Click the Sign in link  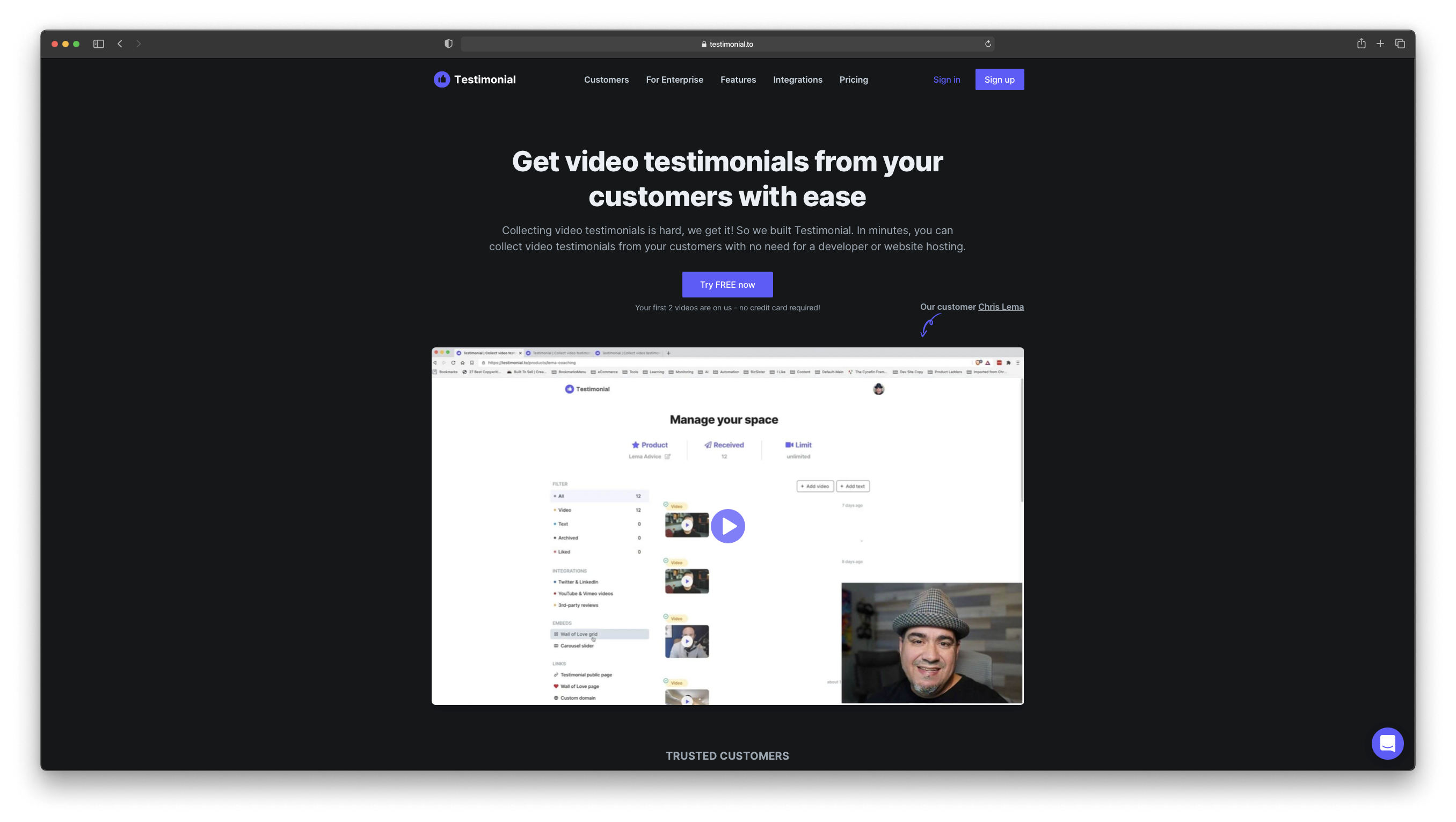pyautogui.click(x=946, y=79)
